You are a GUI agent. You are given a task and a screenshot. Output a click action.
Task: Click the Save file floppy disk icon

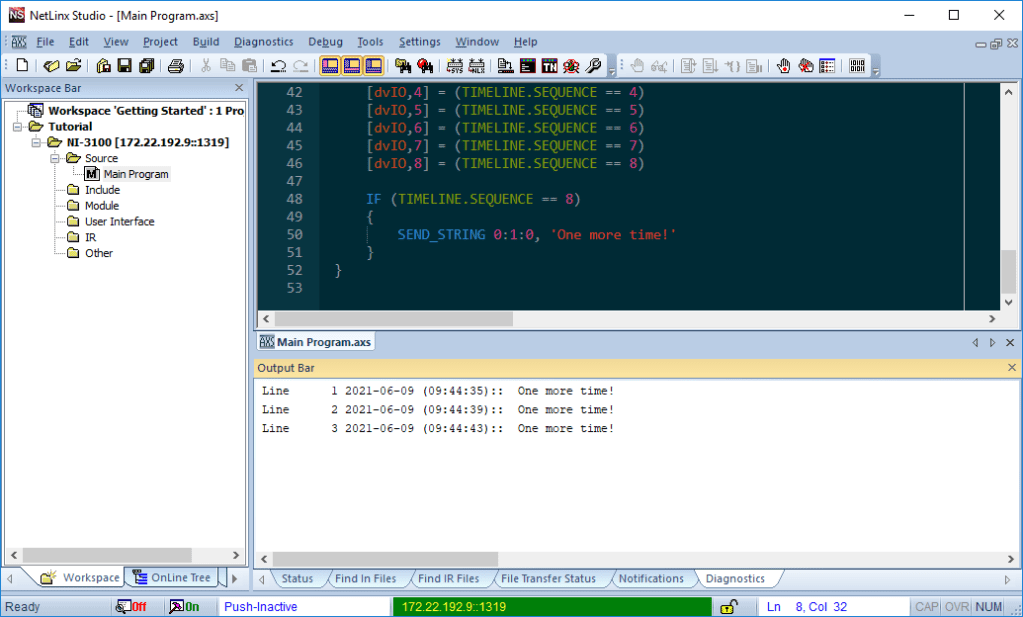(124, 66)
